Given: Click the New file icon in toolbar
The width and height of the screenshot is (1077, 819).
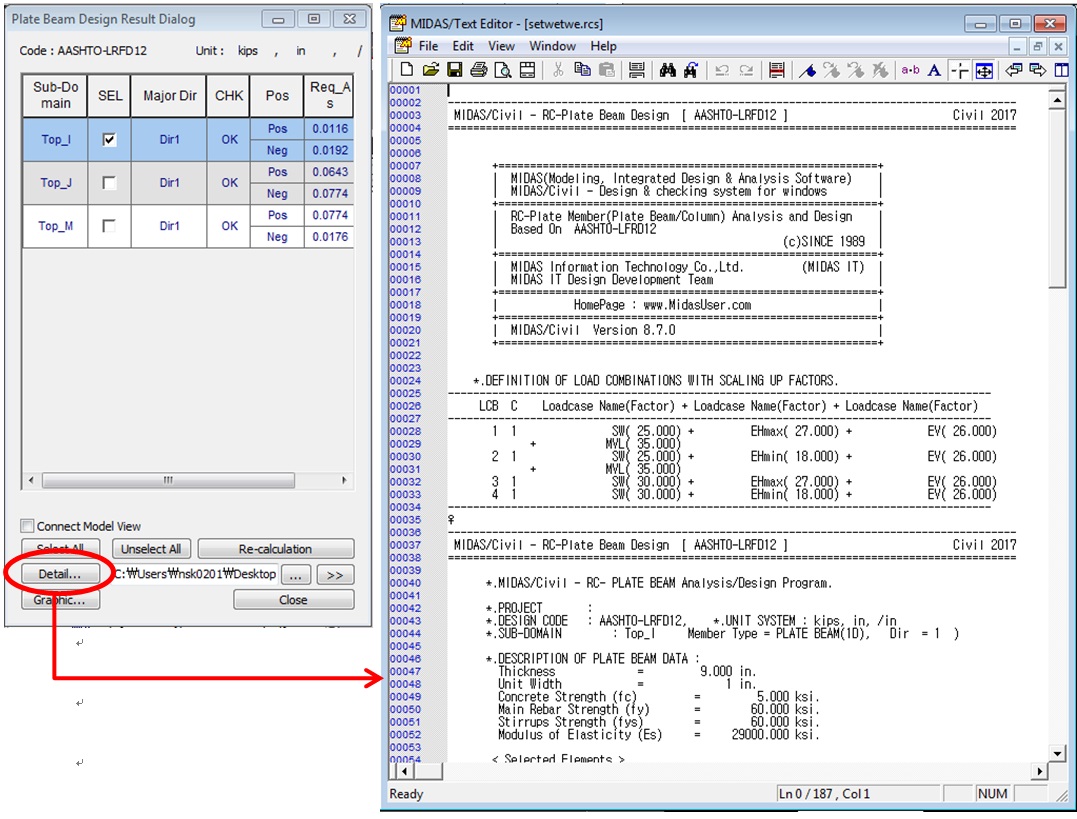Looking at the screenshot, I should pos(407,70).
